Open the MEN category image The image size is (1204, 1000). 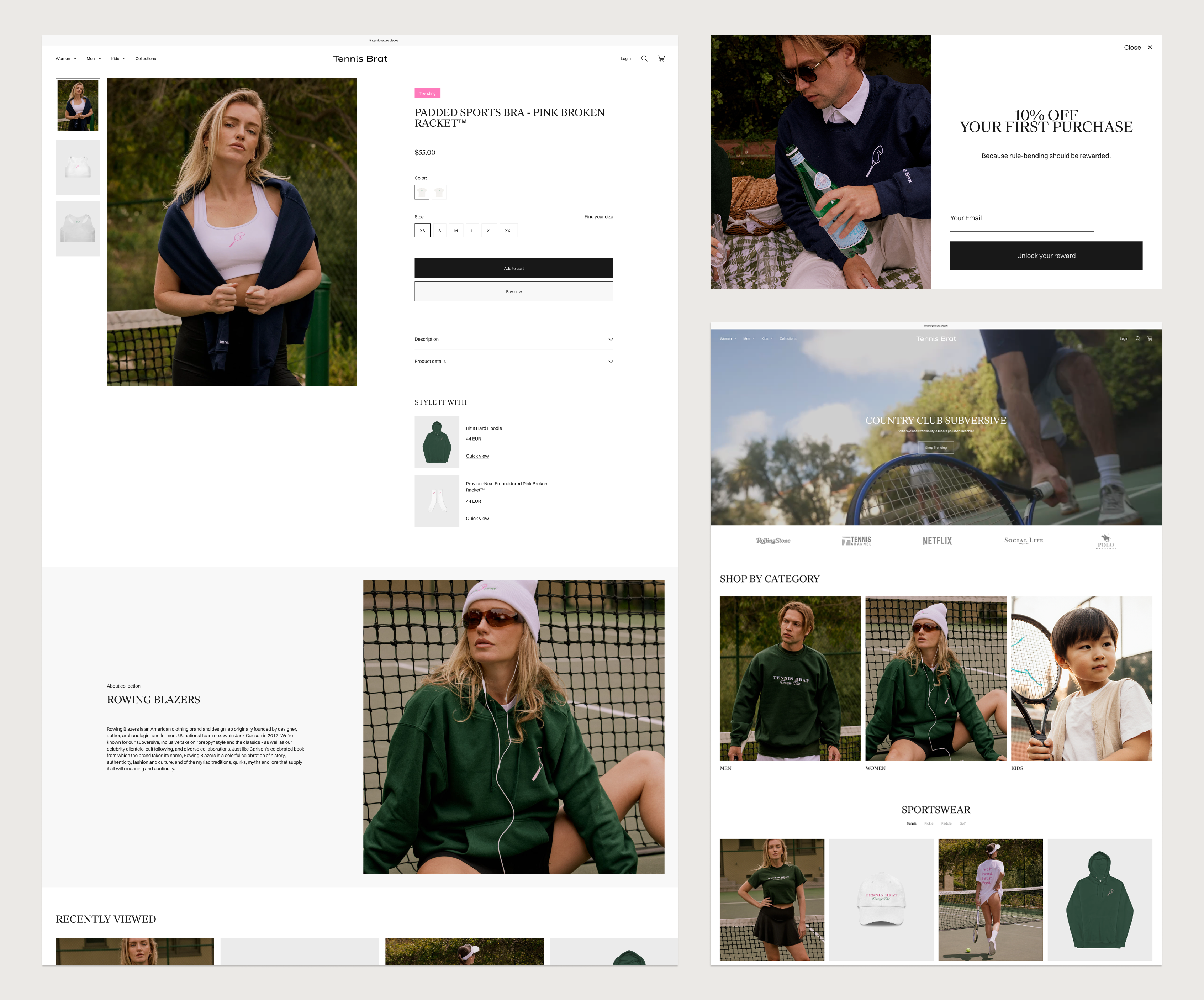click(x=790, y=678)
